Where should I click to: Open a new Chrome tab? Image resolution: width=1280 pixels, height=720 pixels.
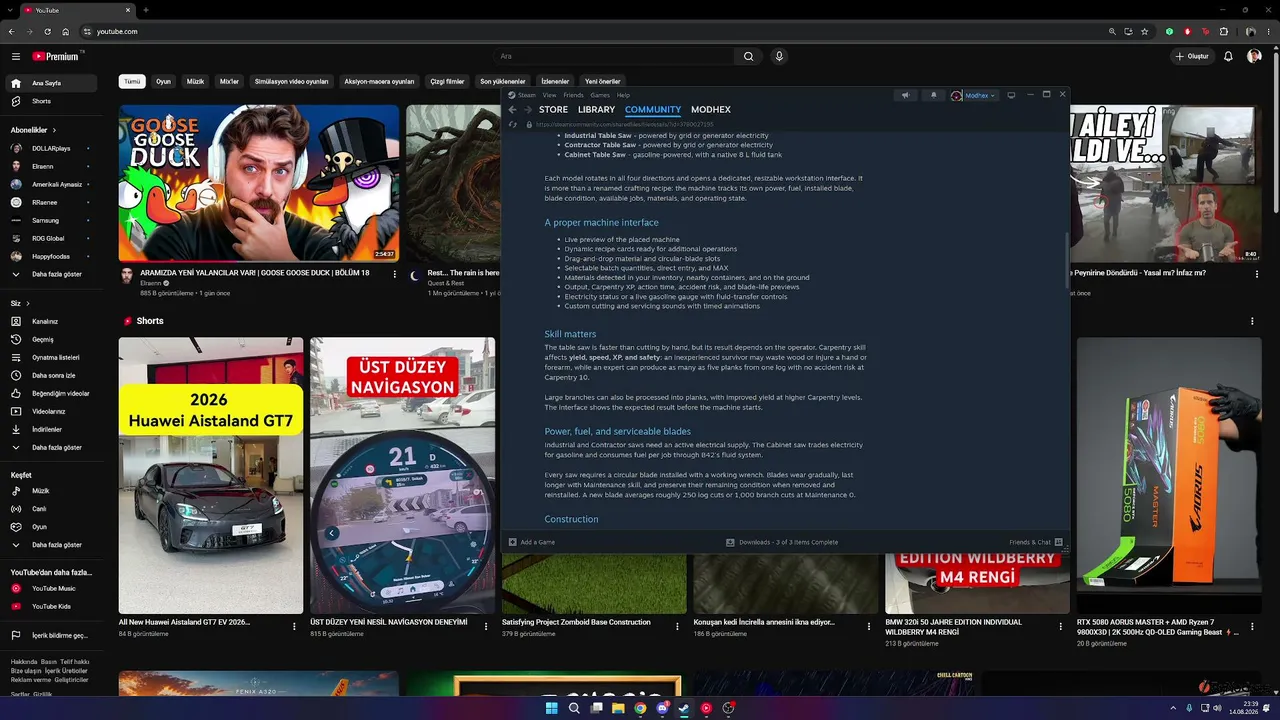click(x=146, y=10)
